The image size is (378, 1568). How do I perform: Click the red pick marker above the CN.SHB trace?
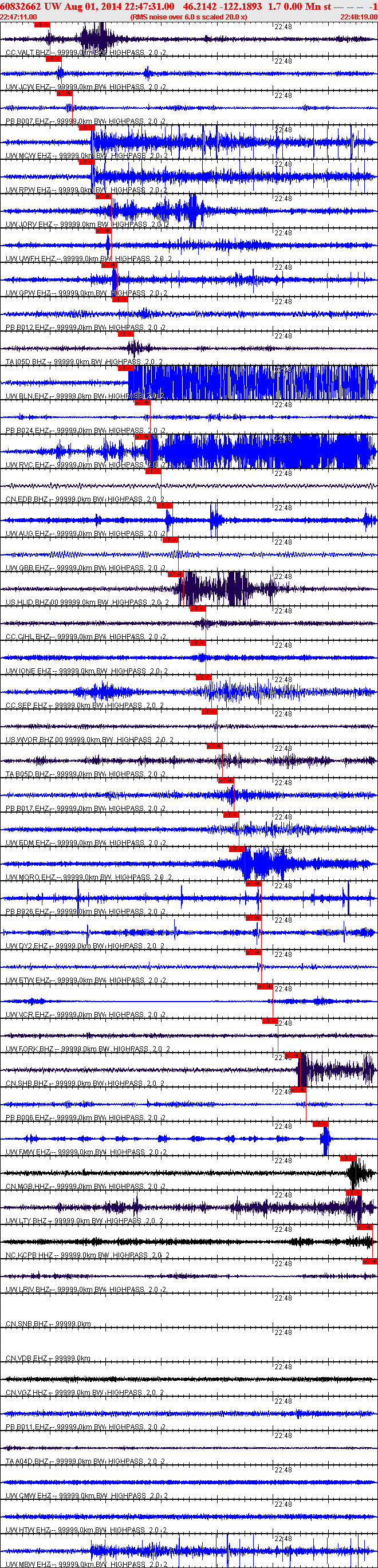(292, 1055)
